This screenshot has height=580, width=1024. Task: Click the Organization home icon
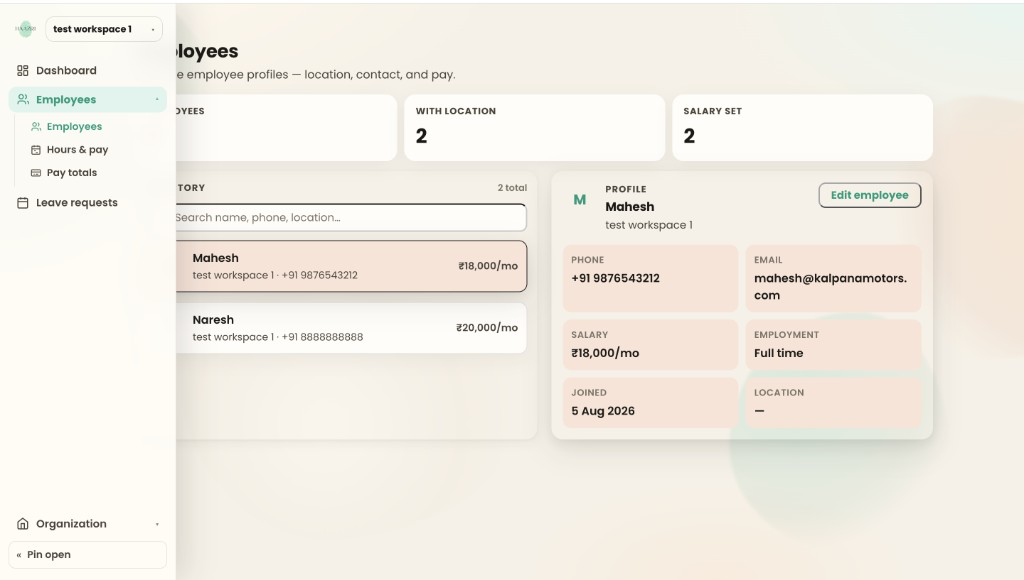22,524
